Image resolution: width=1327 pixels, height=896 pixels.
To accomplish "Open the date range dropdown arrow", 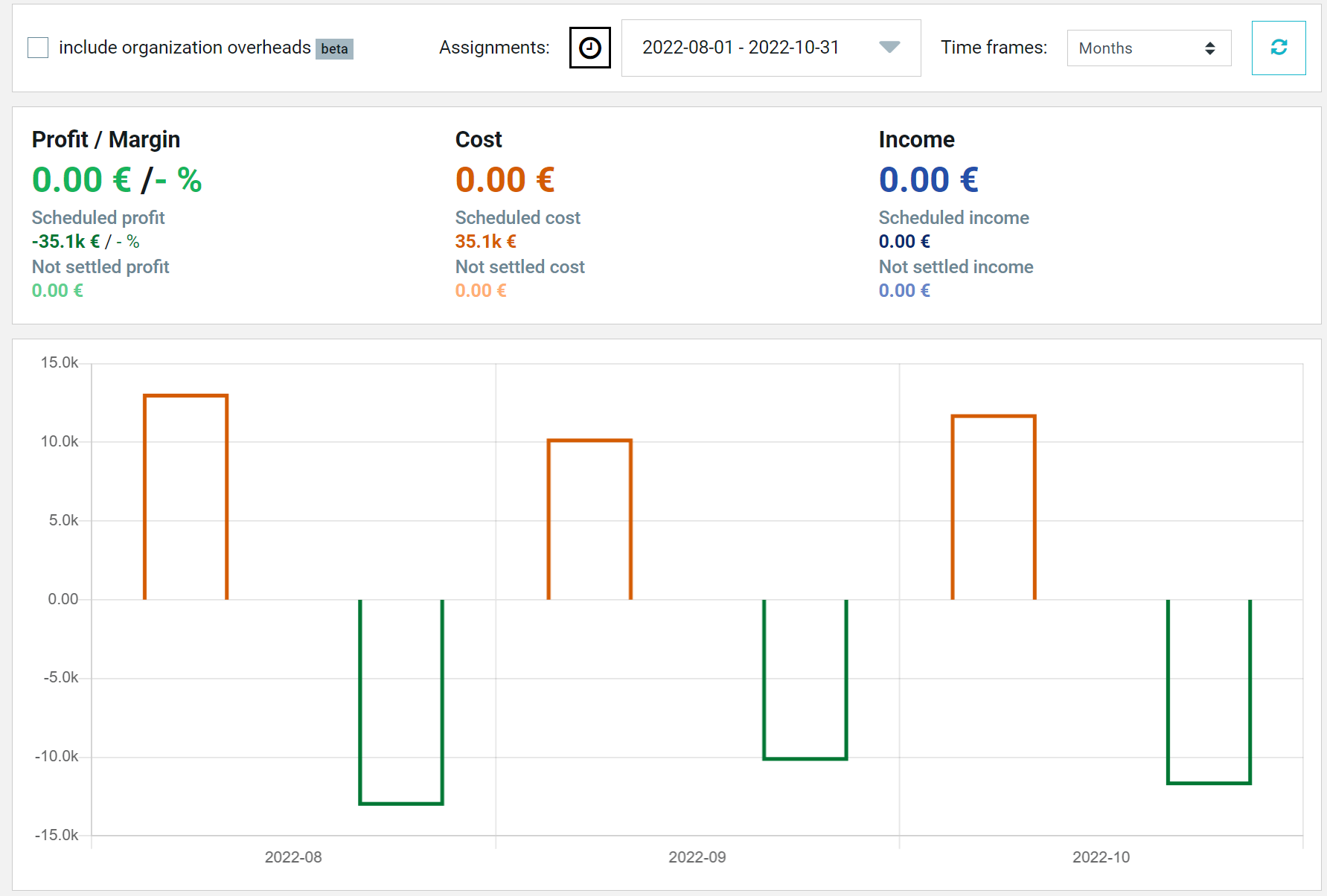I will click(889, 48).
